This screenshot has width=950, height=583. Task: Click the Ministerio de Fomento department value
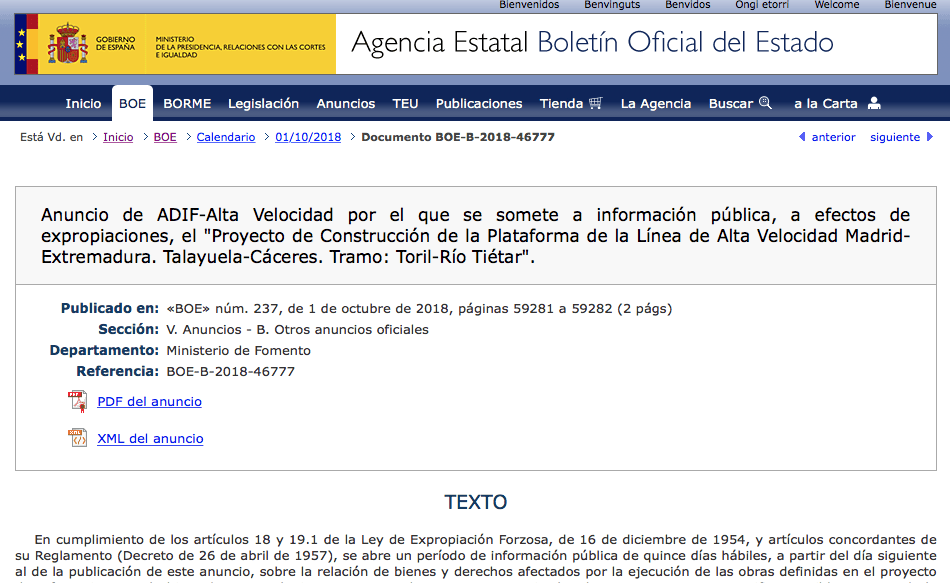point(239,350)
